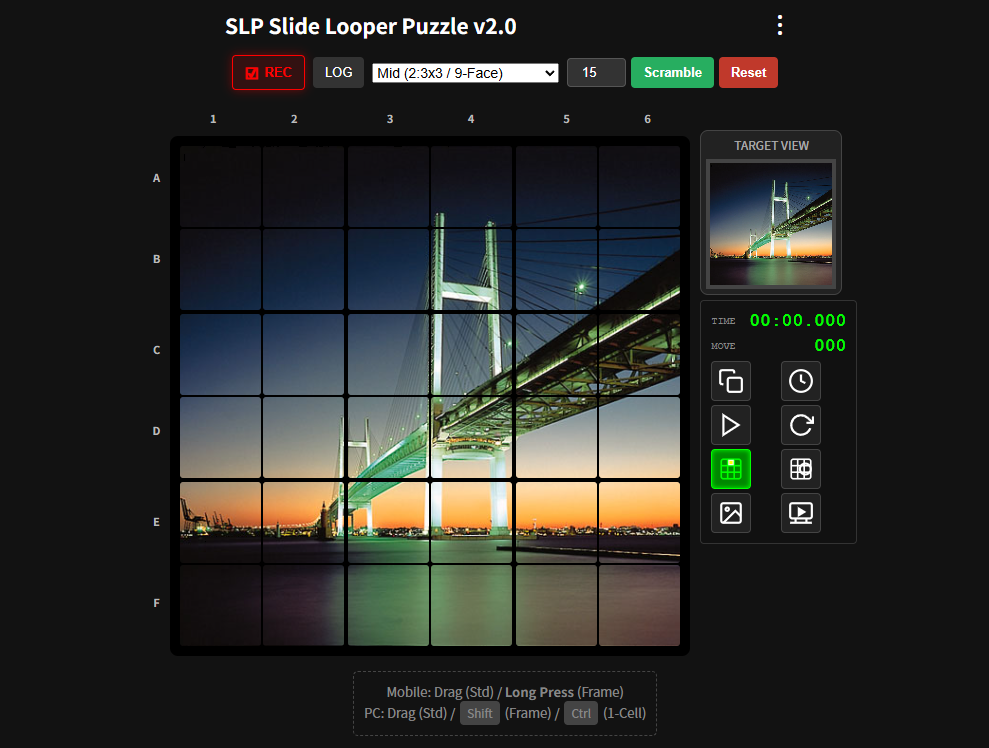Click the puzzle tile at row C, column 4
The image size is (989, 748).
click(x=471, y=354)
